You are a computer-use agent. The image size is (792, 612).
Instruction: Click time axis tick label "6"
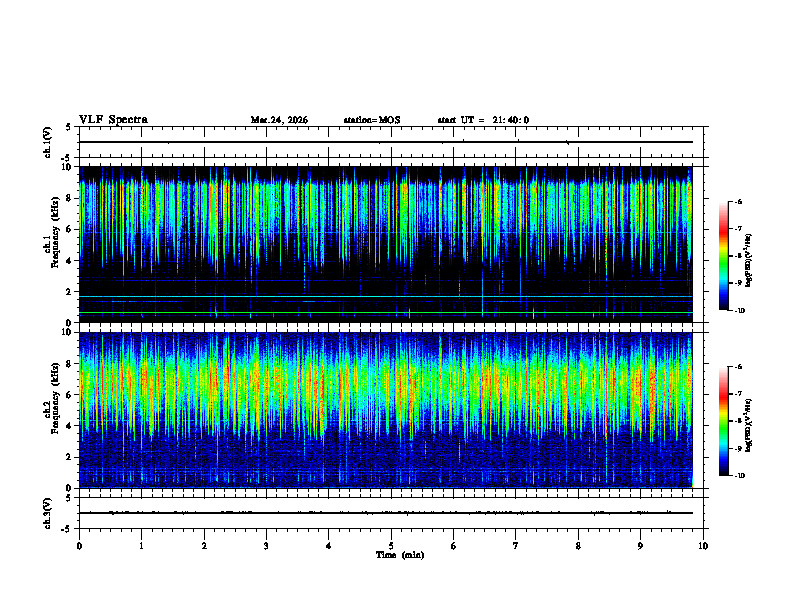coord(454,546)
